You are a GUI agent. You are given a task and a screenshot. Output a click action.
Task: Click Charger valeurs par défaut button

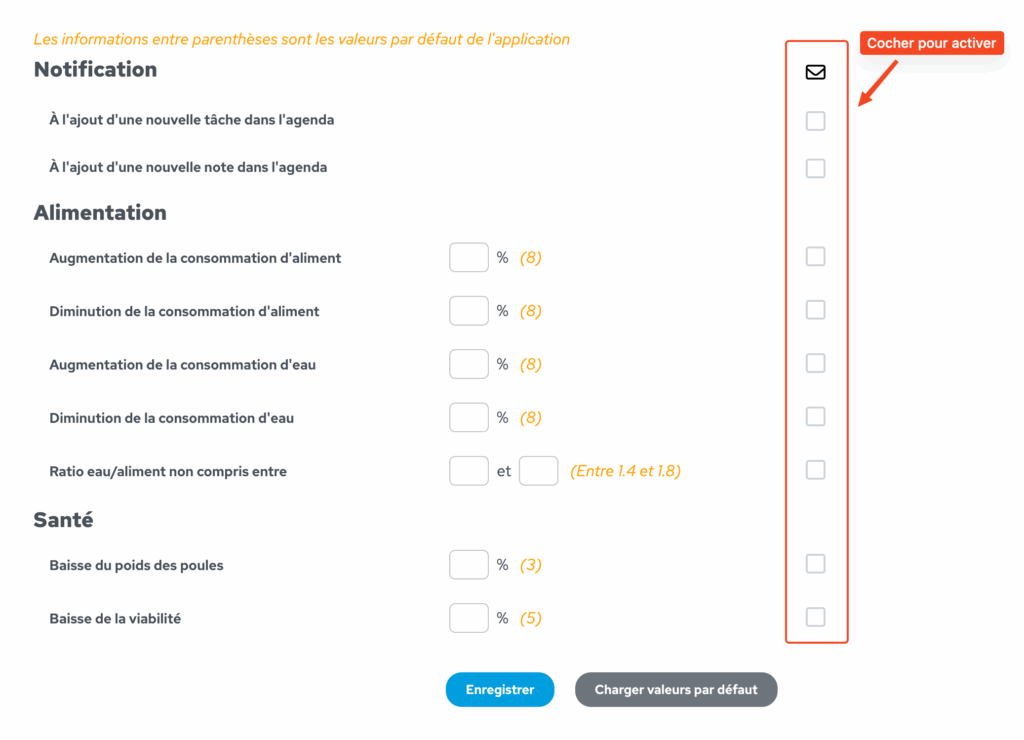pyautogui.click(x=676, y=690)
